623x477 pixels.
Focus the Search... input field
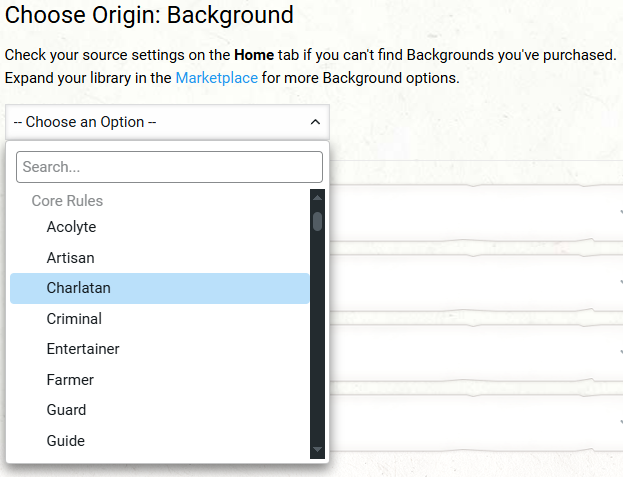point(169,167)
